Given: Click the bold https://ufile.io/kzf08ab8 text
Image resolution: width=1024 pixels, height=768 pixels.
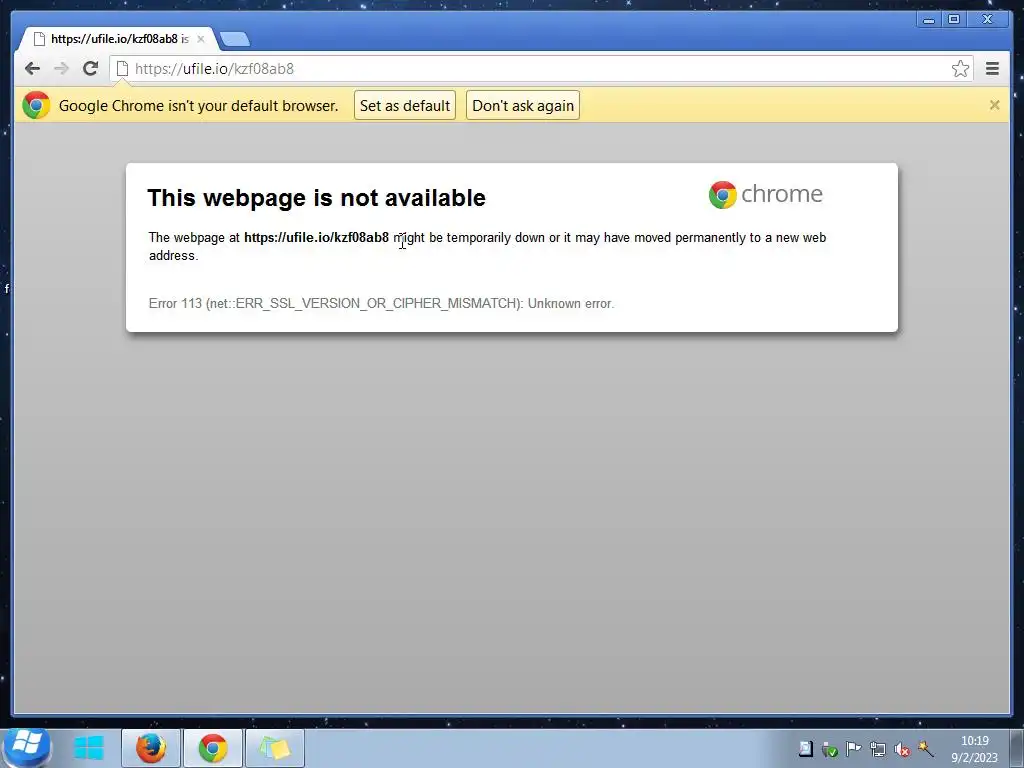Looking at the screenshot, I should point(316,238).
